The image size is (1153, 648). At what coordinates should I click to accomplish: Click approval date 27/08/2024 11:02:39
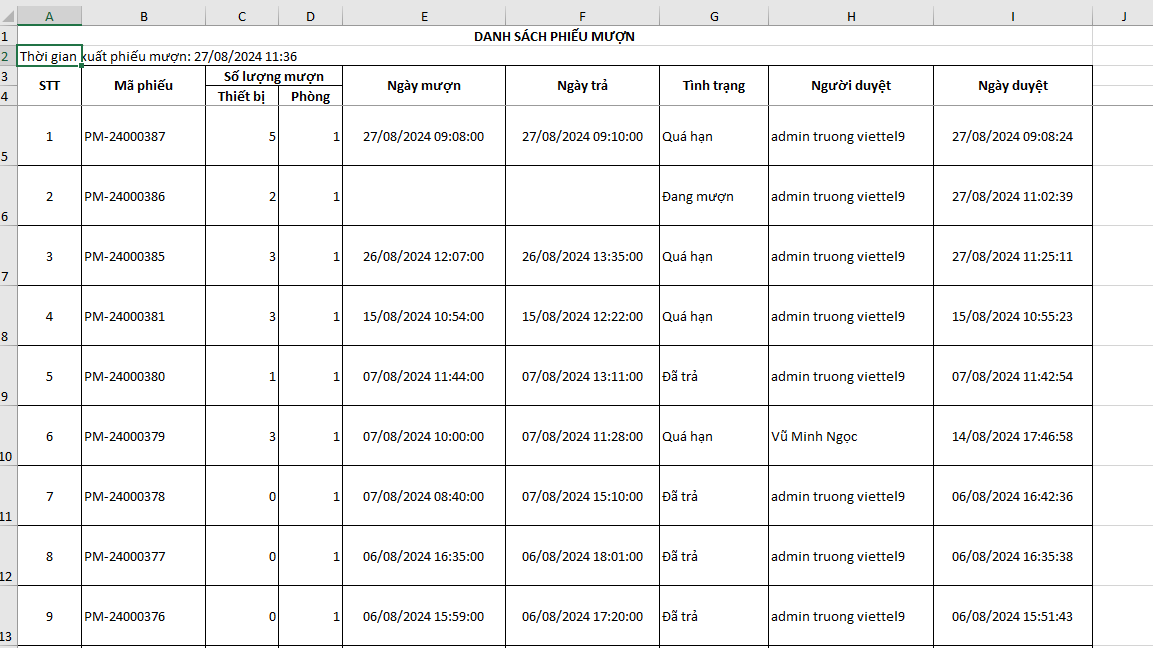coord(1013,196)
